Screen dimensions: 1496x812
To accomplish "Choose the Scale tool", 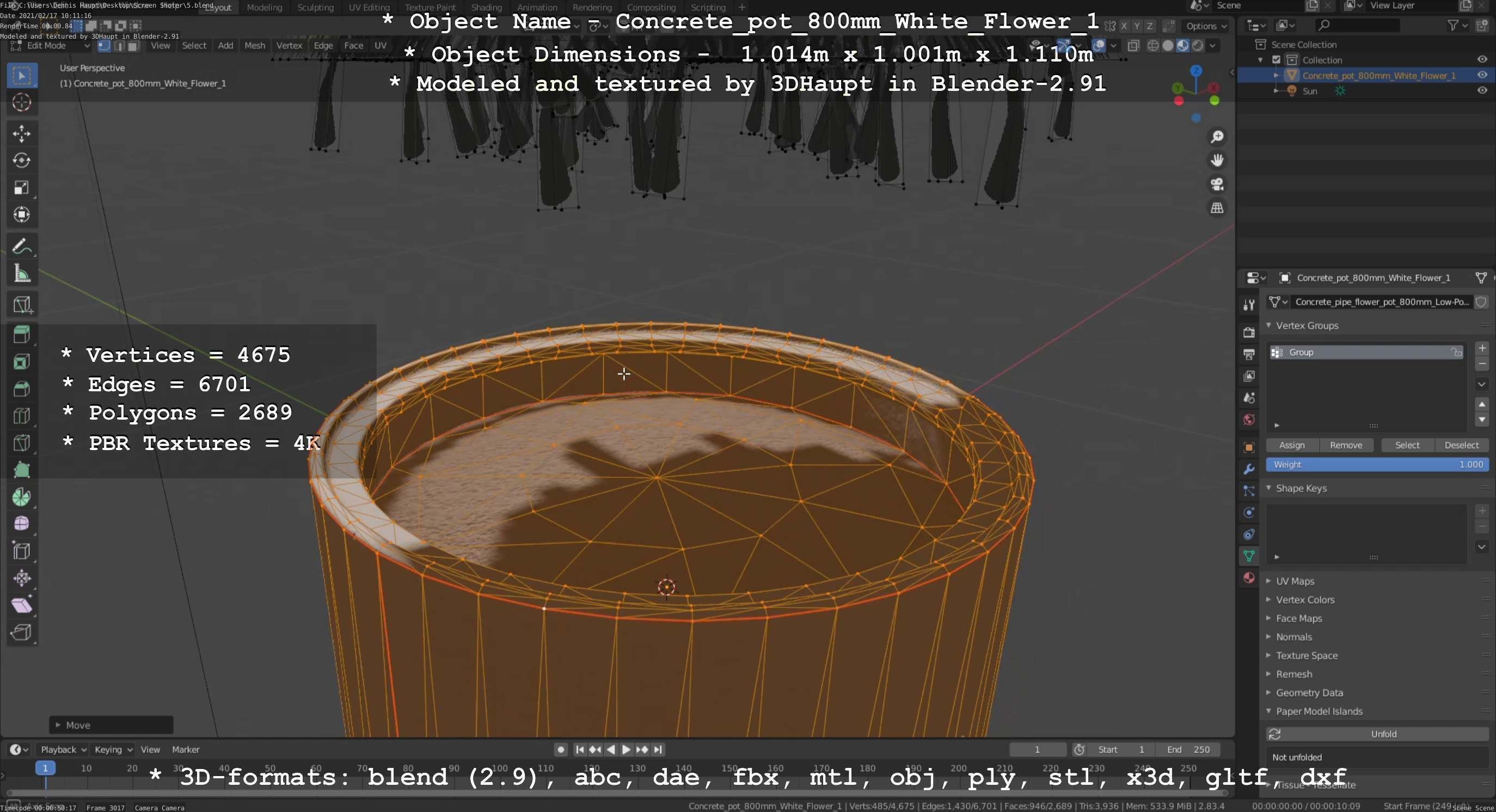I will point(21,187).
